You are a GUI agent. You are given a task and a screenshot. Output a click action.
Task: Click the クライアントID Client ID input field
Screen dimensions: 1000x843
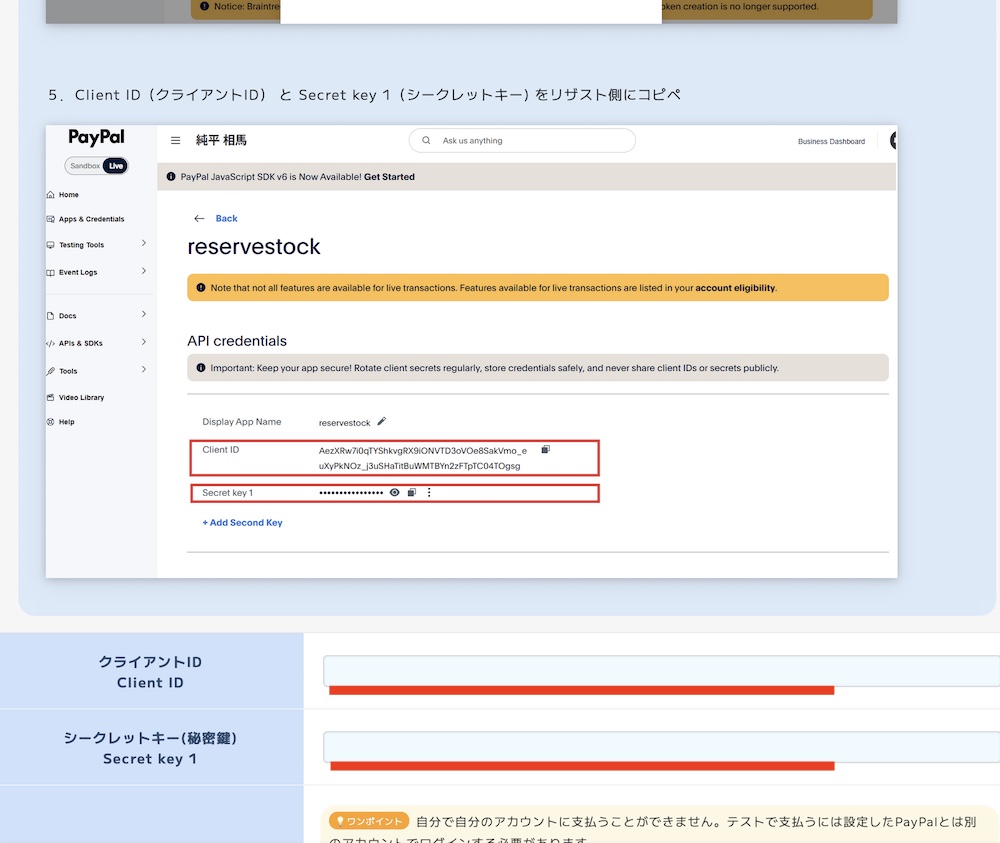coord(660,671)
